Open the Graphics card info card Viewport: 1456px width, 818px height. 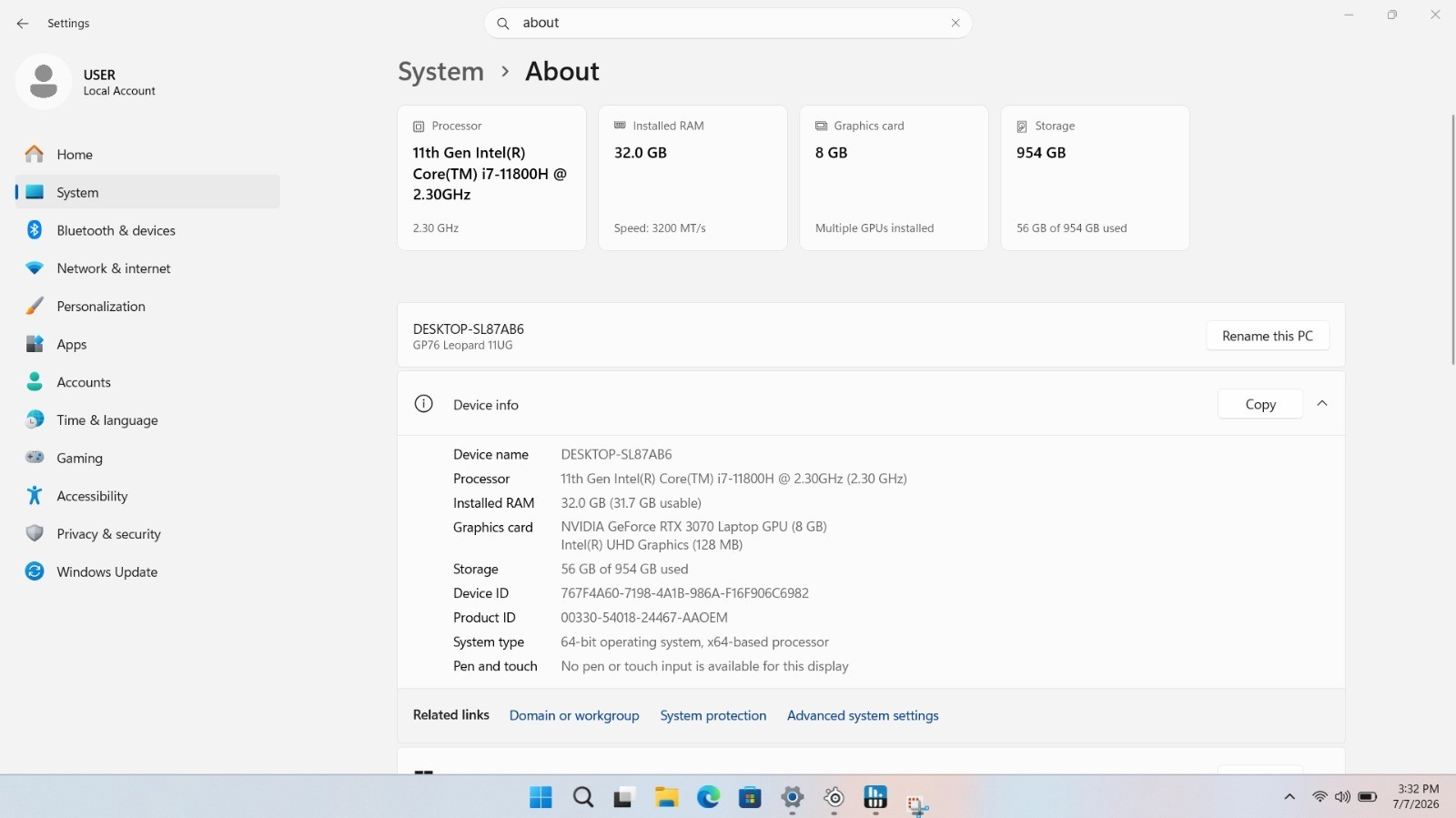coord(894,177)
